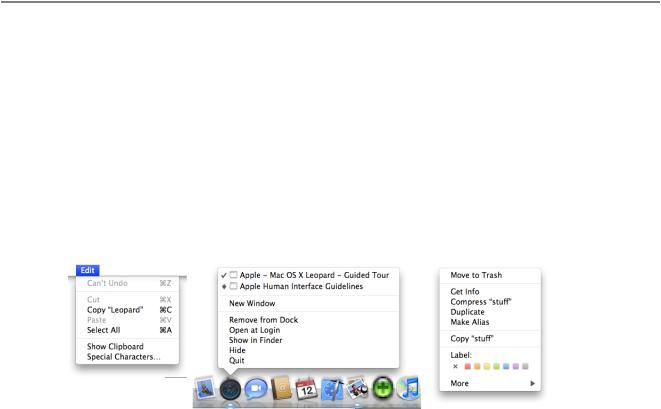Switch to Apple Human Interface Guidelines window

[308, 286]
